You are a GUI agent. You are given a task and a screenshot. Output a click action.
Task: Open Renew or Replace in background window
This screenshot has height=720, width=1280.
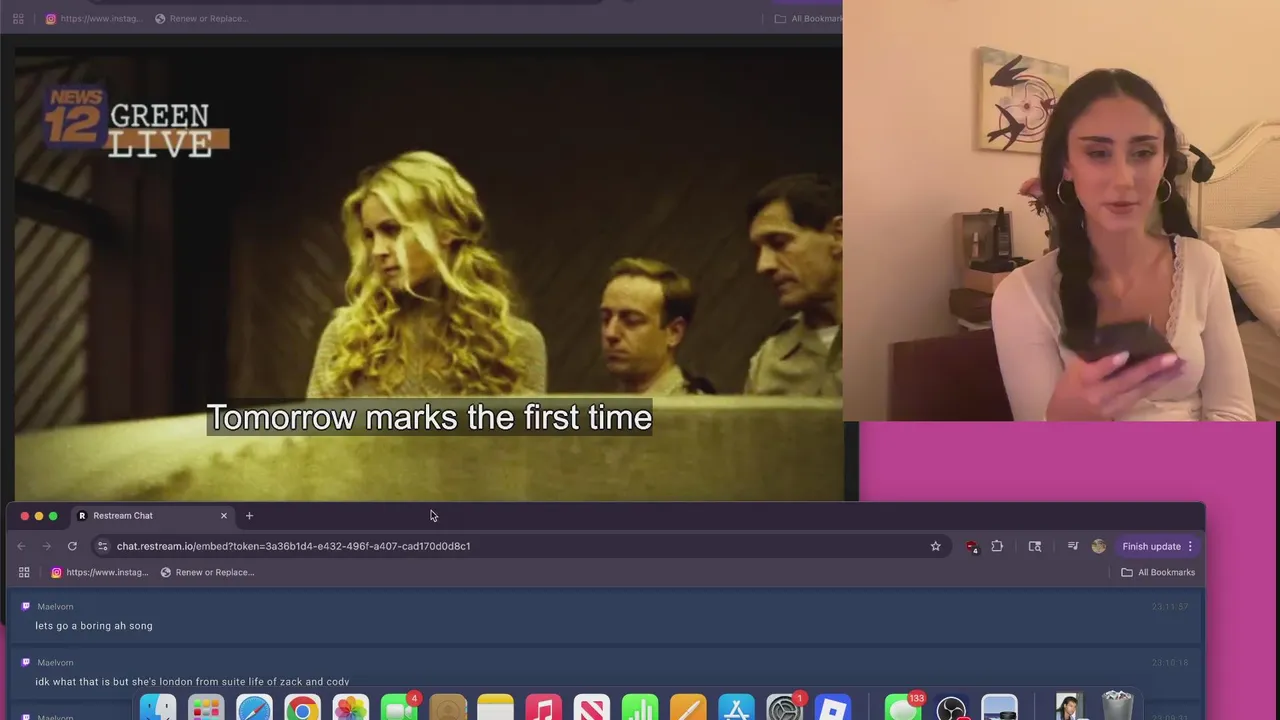click(201, 18)
